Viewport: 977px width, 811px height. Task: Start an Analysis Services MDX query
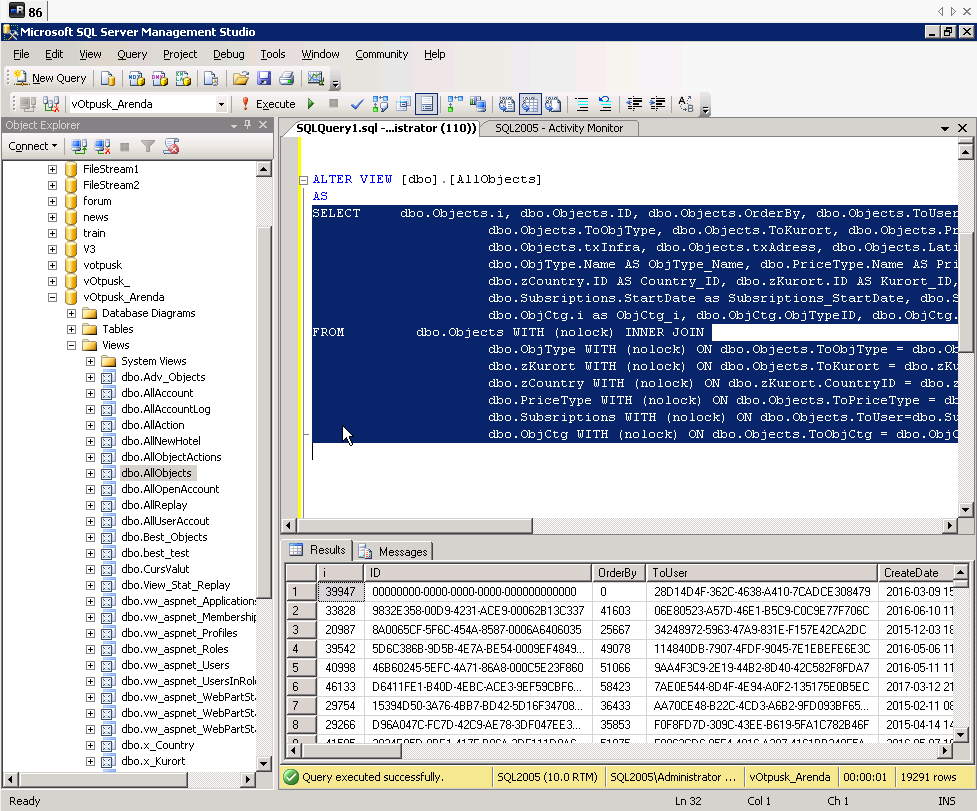tap(136, 78)
